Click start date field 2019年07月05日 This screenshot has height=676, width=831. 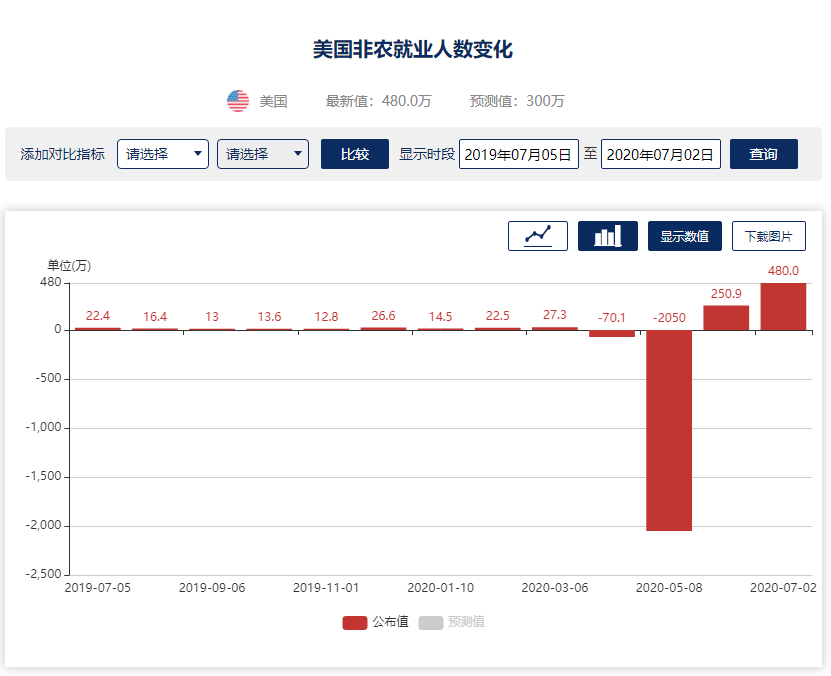[518, 154]
